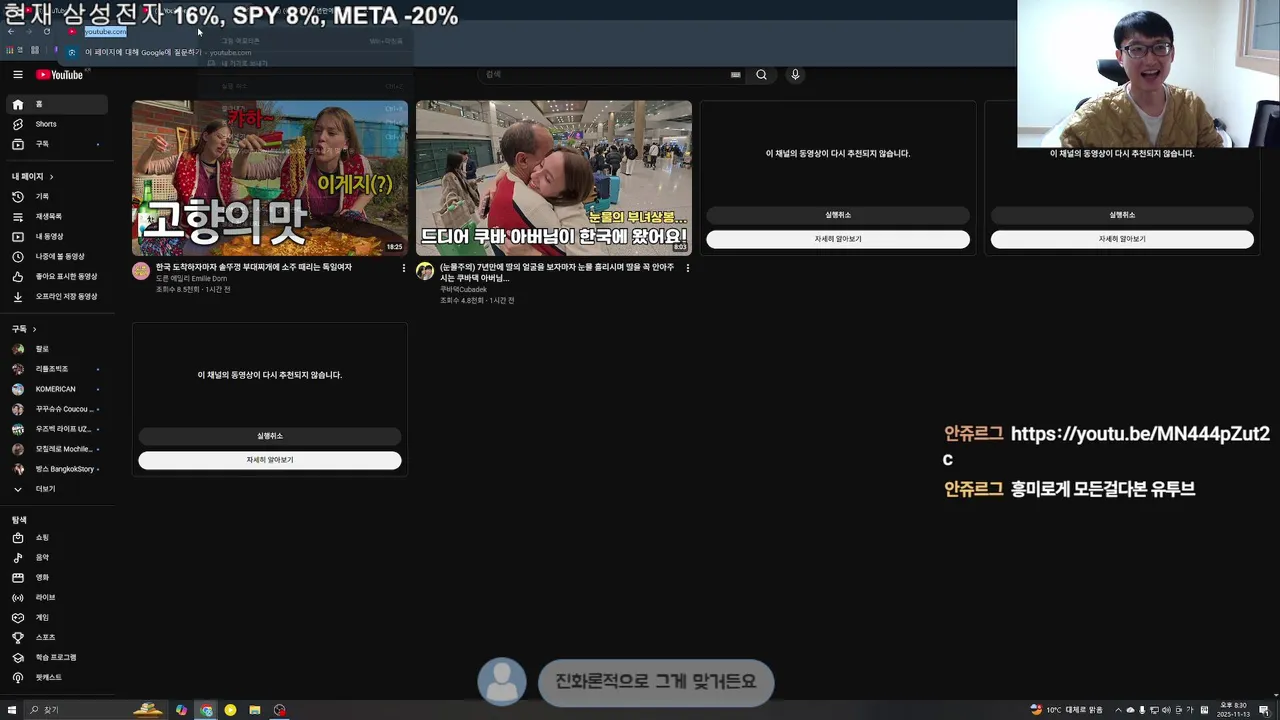
Task: Open the notification center icon
Action: 1264,710
